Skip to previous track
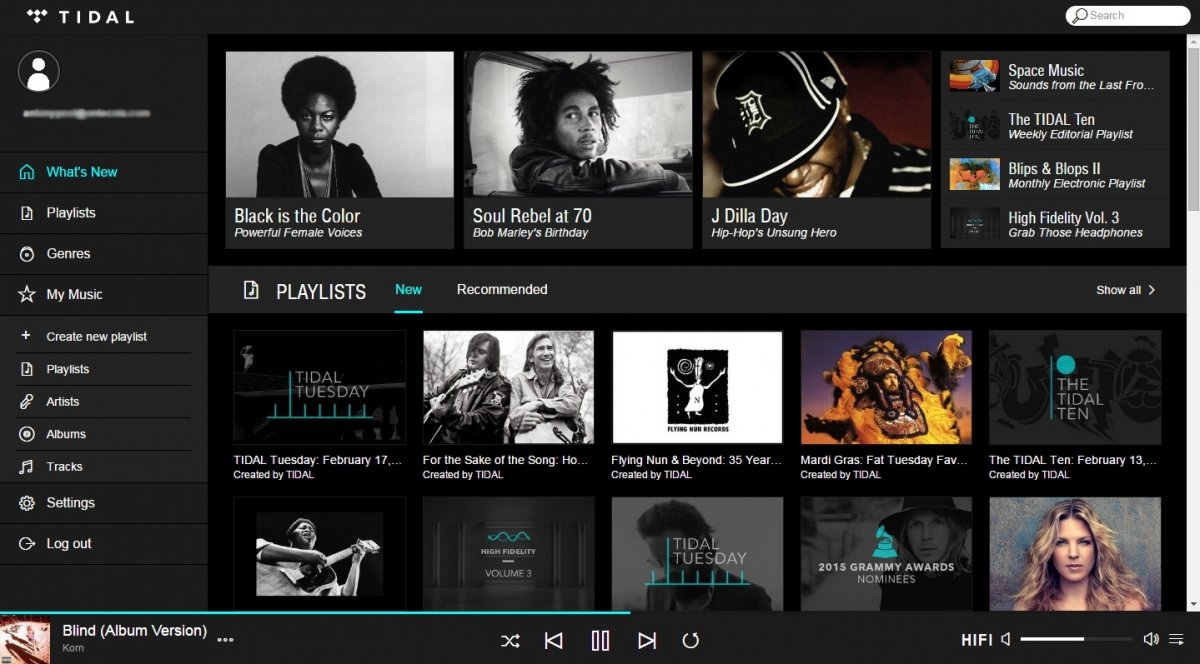Screen dimensions: 1200x664 point(553,641)
